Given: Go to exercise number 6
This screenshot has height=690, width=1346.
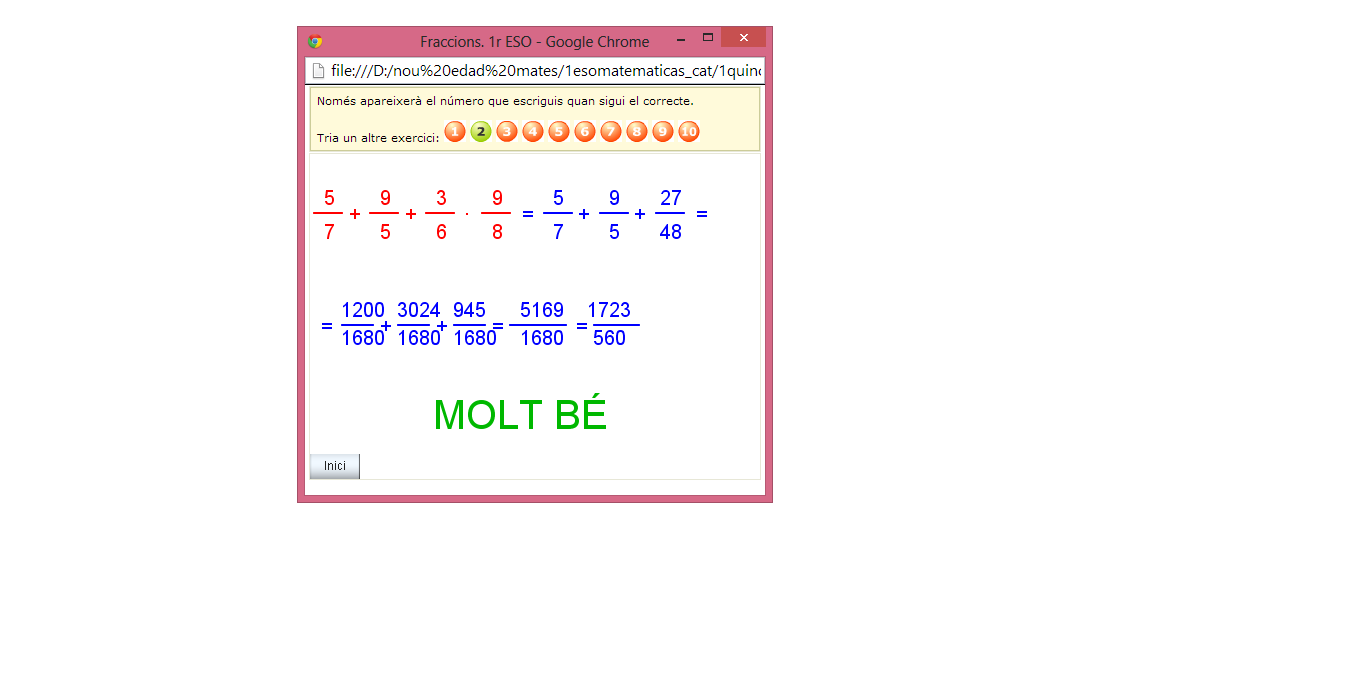Looking at the screenshot, I should click(585, 132).
